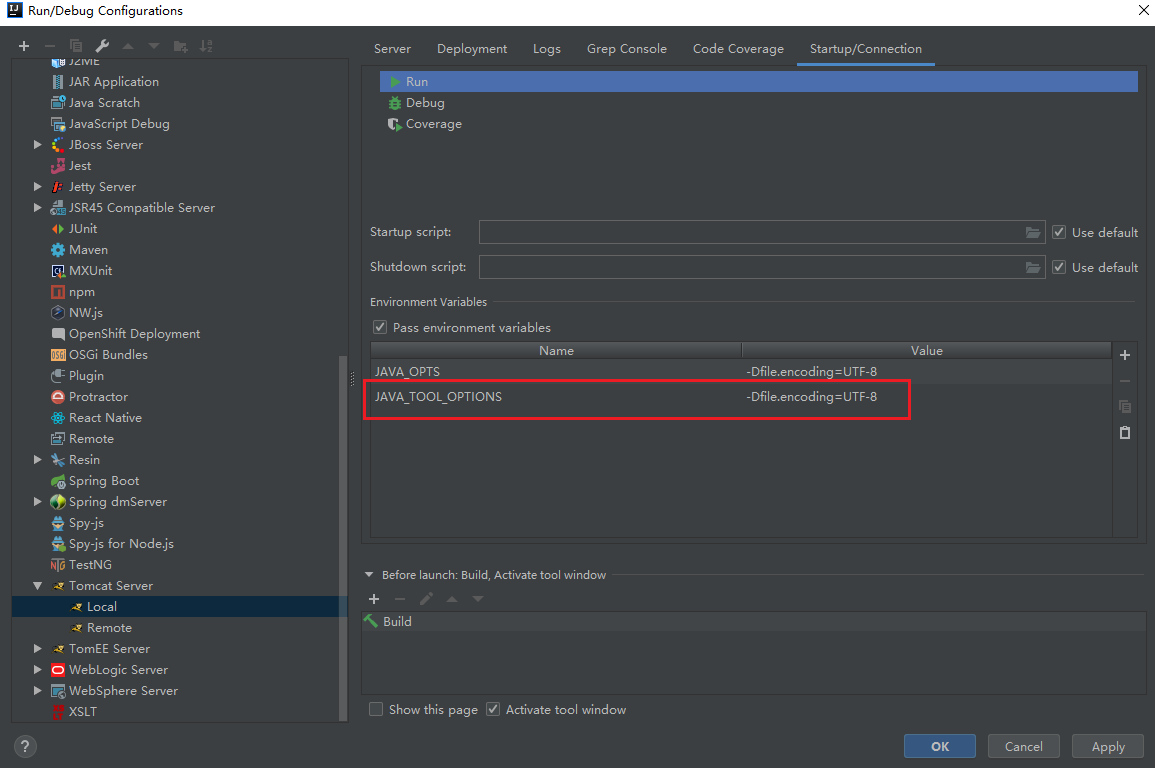Expand WebLogic Server node
Screen dimensions: 1155x768
click(x=38, y=669)
